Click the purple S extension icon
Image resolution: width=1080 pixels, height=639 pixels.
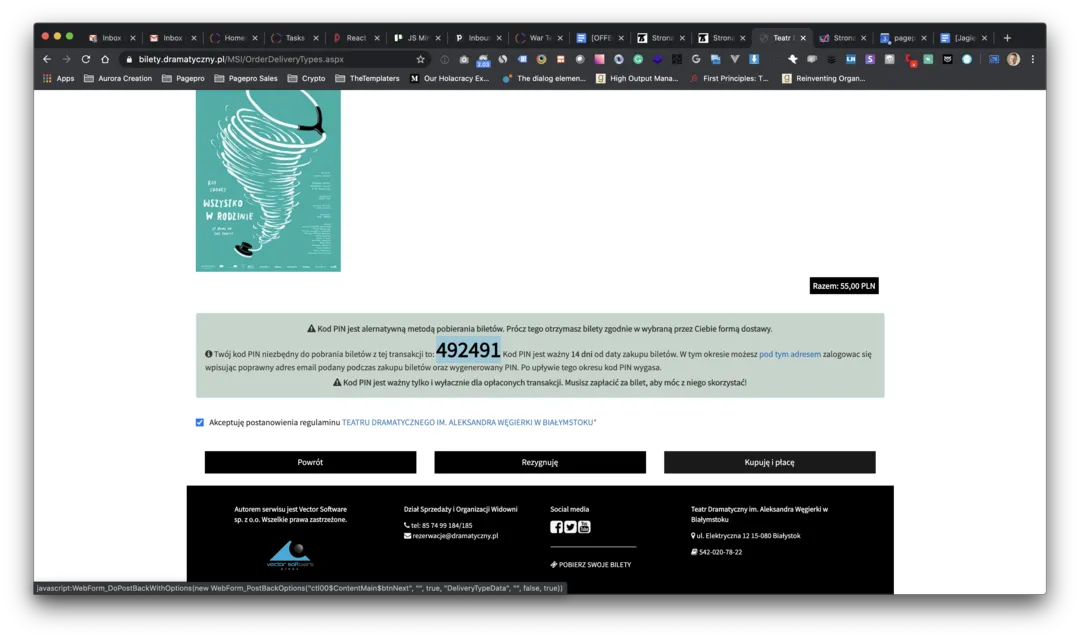[870, 59]
